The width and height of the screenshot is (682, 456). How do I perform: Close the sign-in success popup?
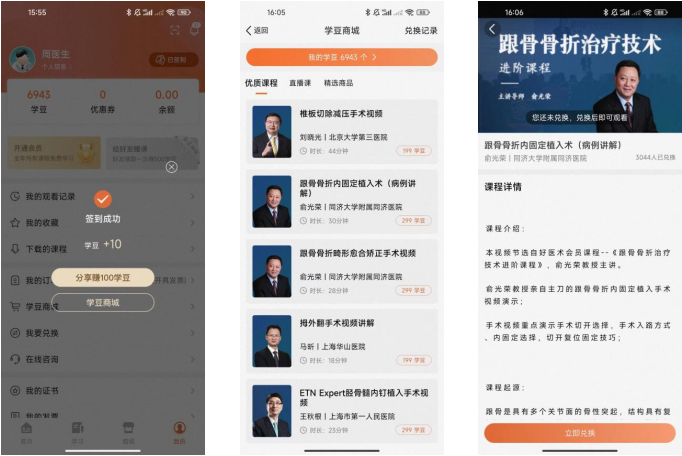point(172,167)
